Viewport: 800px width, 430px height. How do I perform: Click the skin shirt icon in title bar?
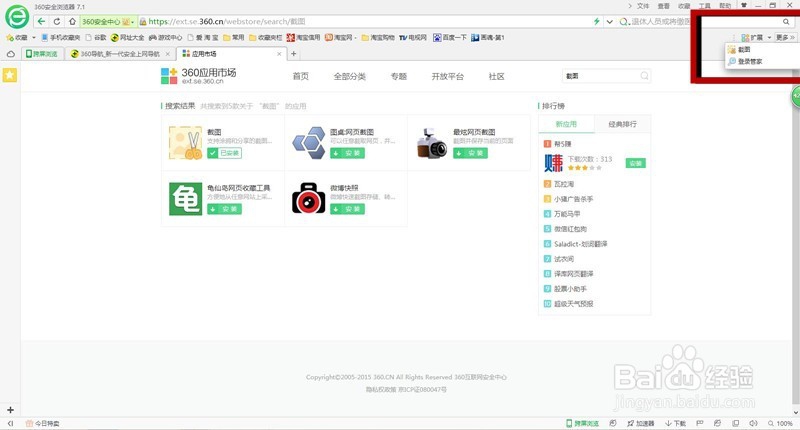click(x=744, y=5)
